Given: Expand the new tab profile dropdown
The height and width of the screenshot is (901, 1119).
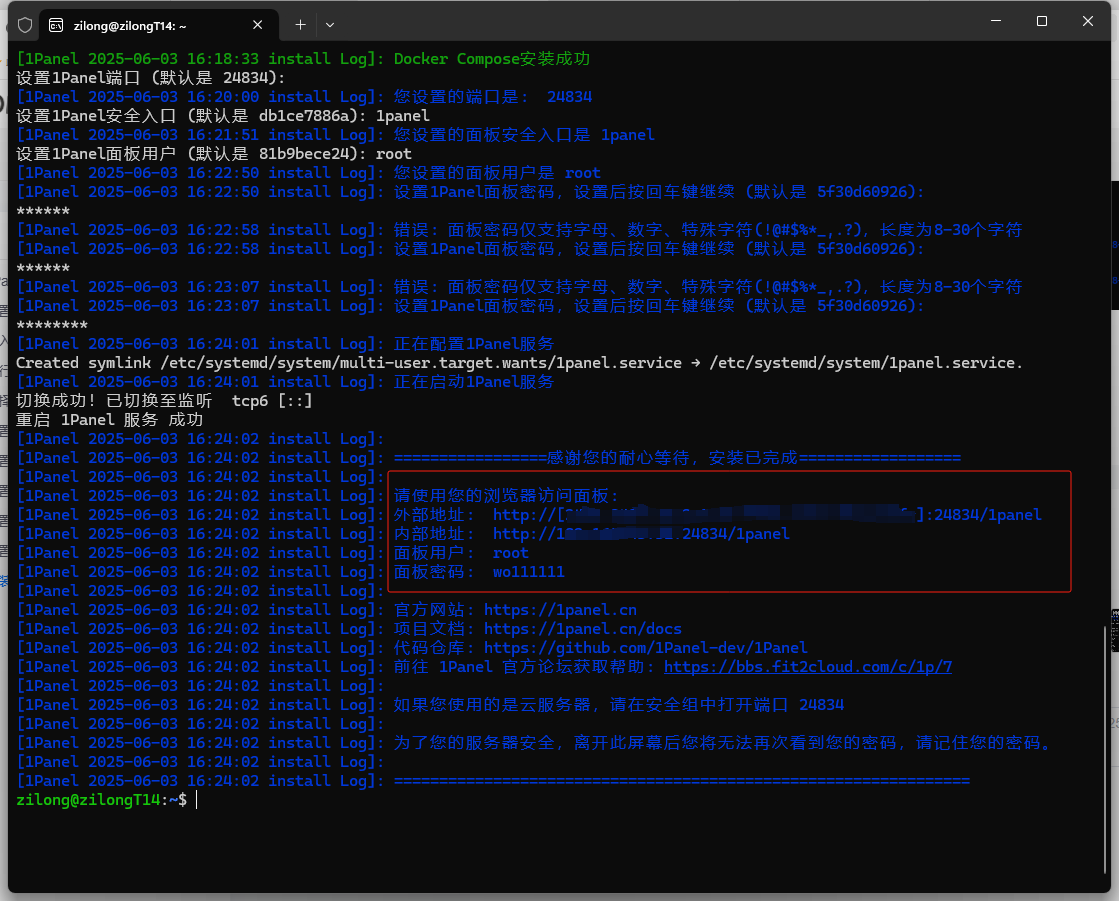Looking at the screenshot, I should pos(330,25).
